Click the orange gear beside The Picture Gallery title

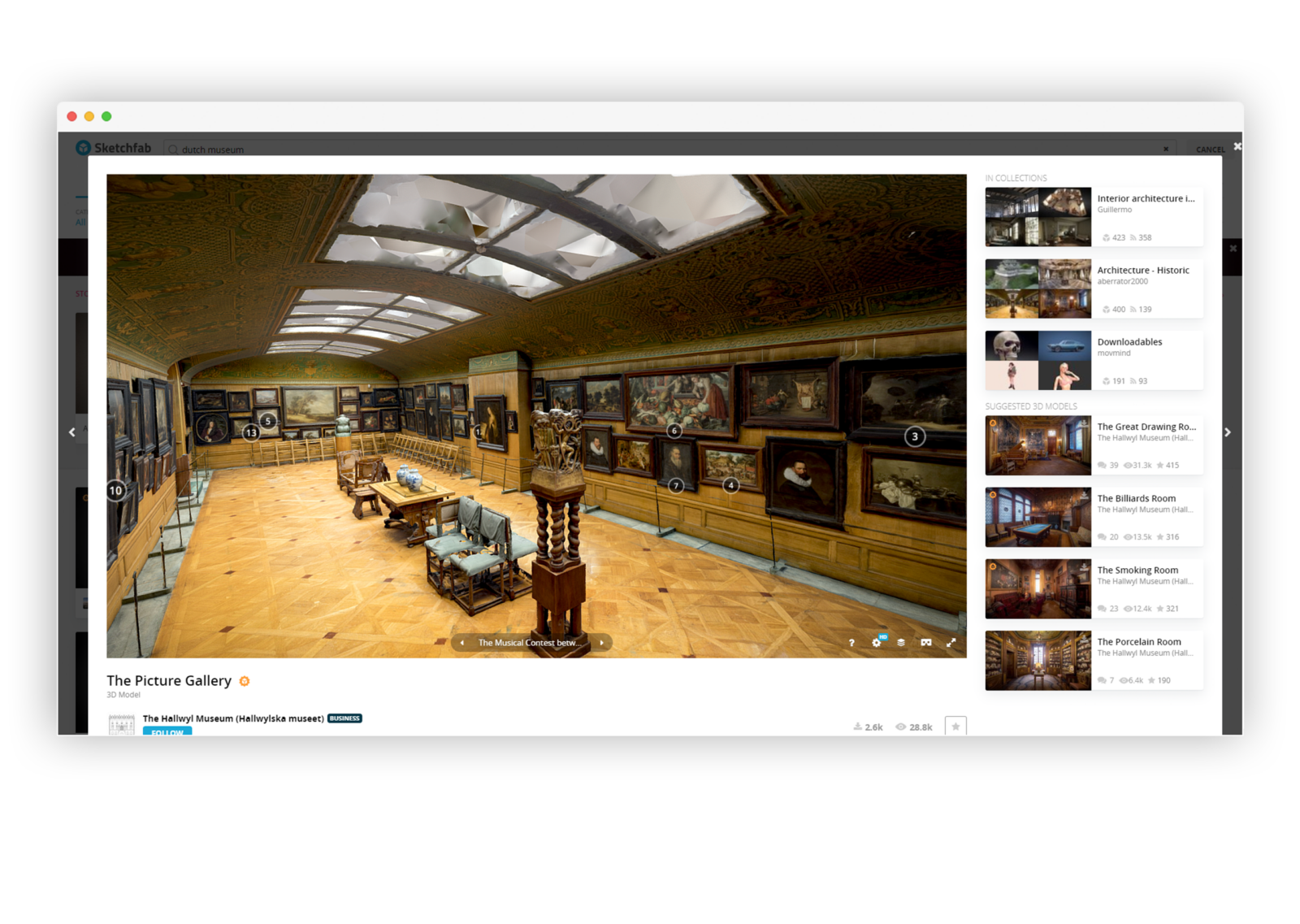click(x=244, y=681)
